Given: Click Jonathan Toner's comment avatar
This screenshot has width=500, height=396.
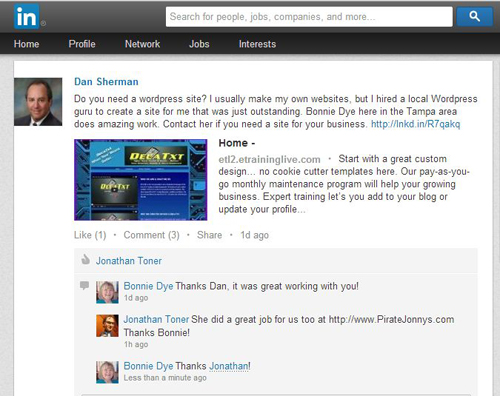Looking at the screenshot, I should coord(107,326).
